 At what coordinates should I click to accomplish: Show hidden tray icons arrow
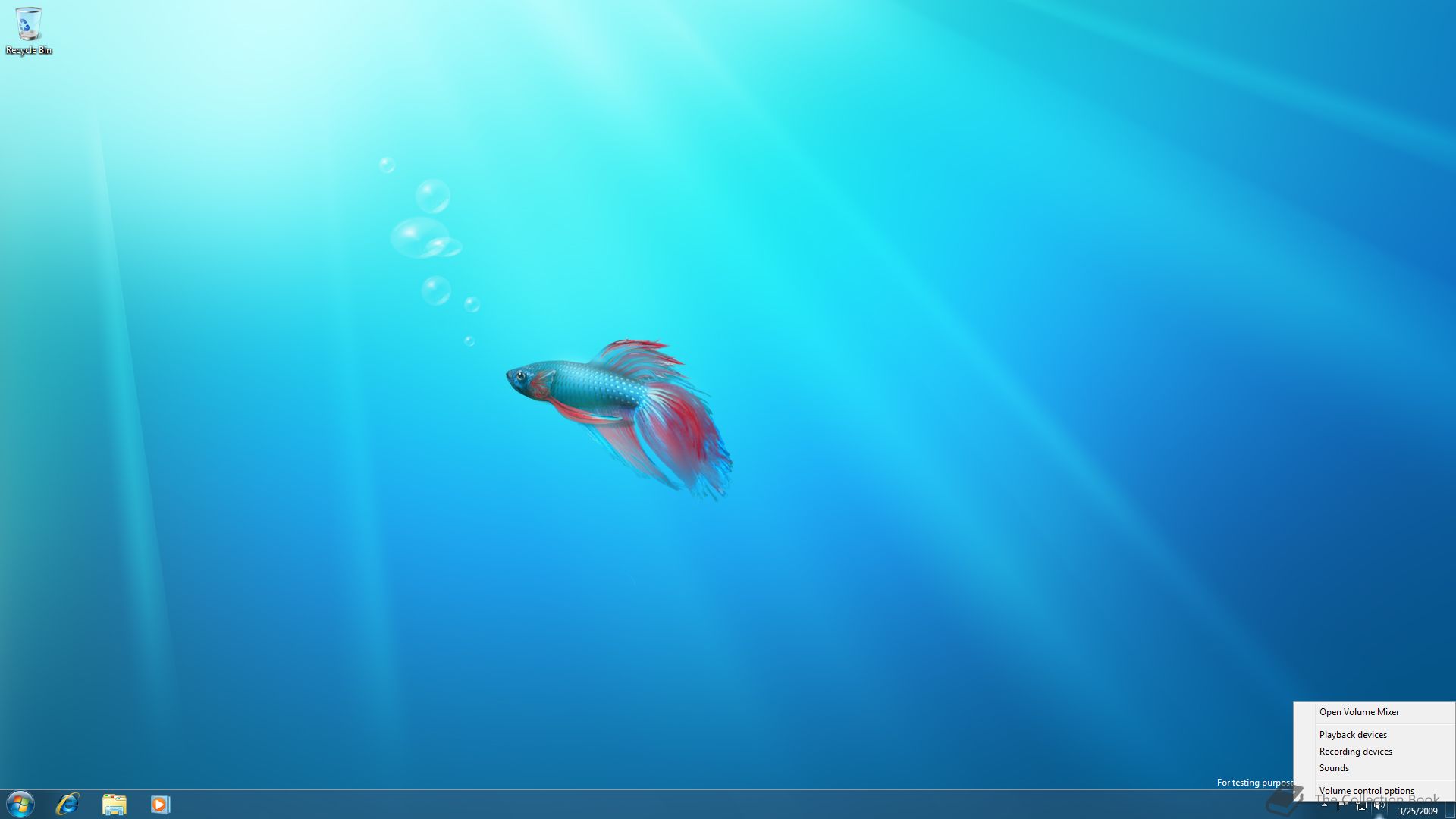[x=1324, y=805]
